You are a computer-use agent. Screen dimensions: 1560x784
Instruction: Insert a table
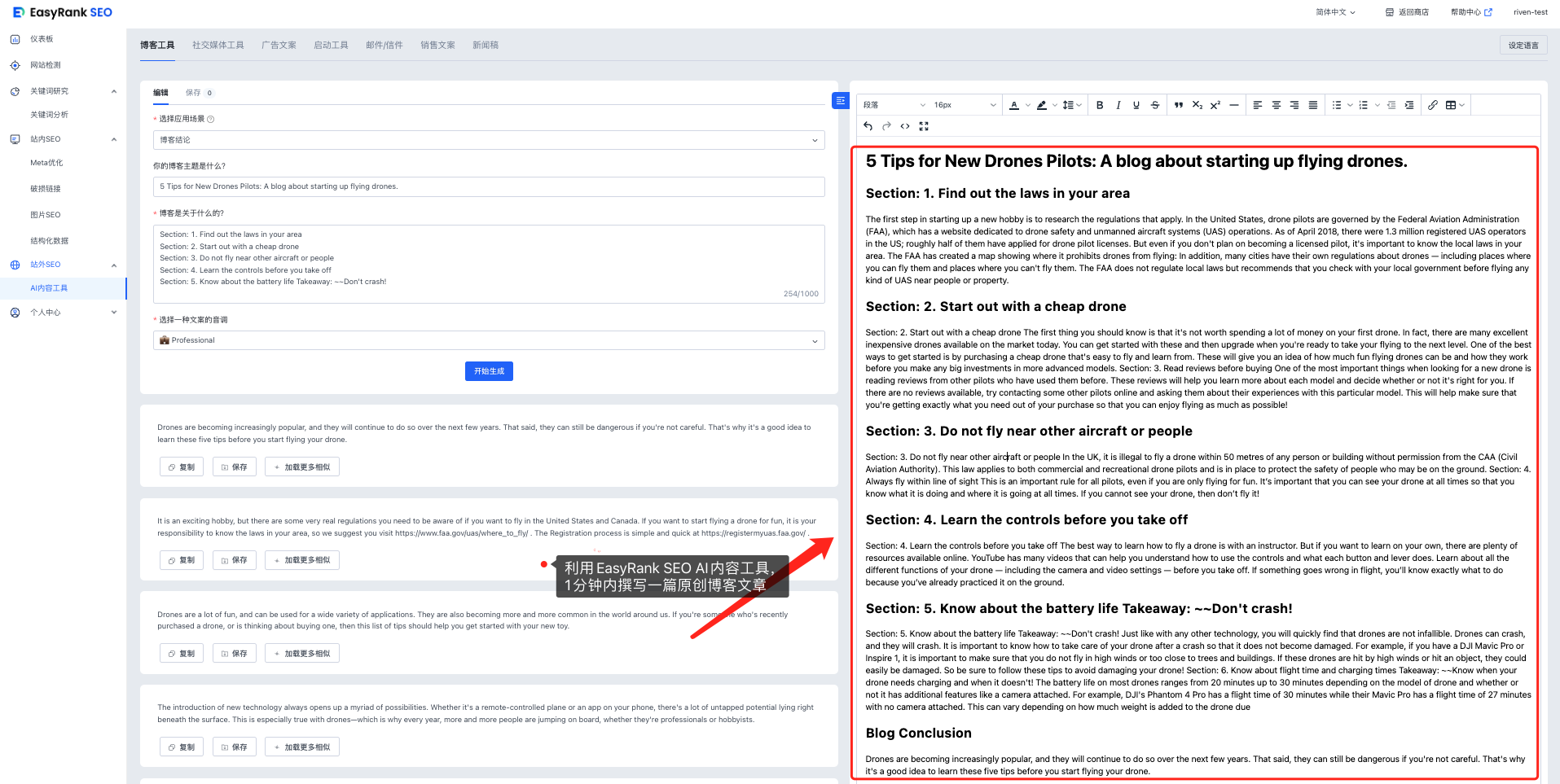point(1451,105)
